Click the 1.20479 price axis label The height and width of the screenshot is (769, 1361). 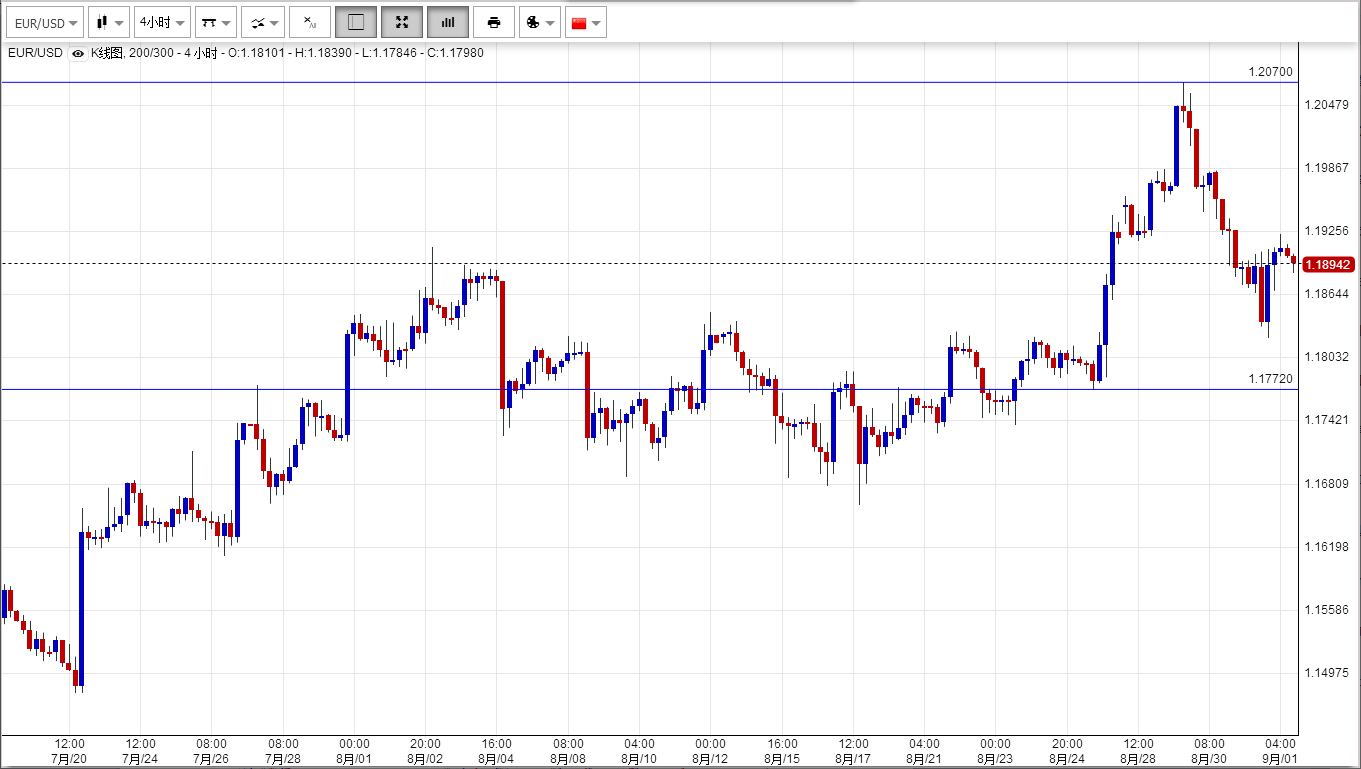(1328, 105)
